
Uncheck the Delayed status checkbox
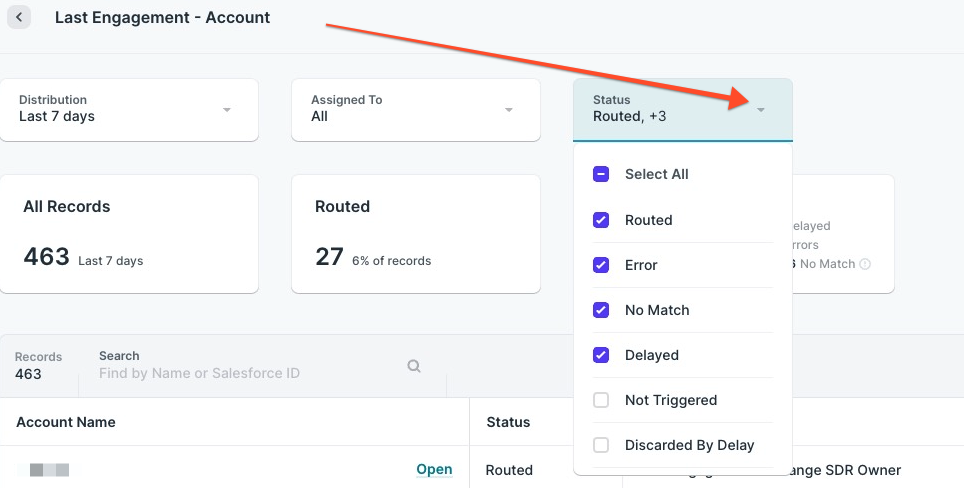click(601, 355)
